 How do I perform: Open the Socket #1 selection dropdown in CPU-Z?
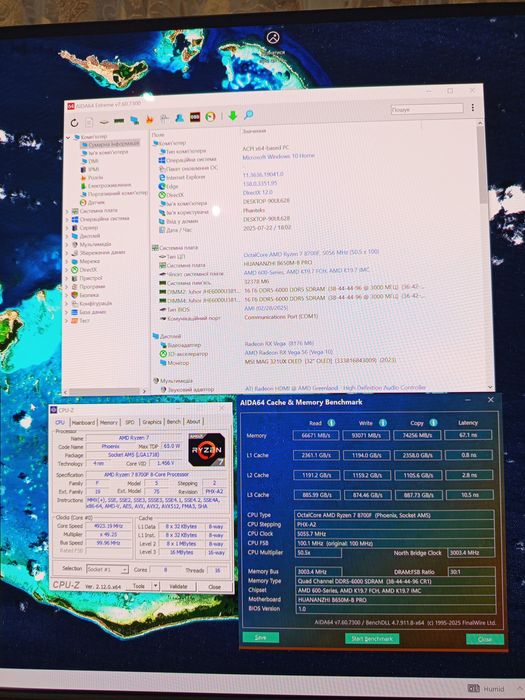pyautogui.click(x=107, y=570)
